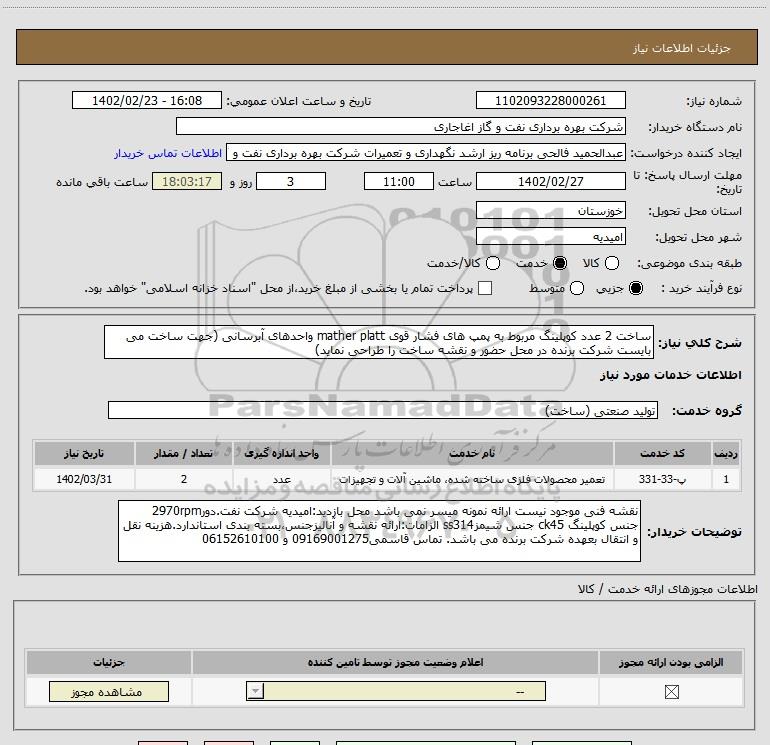Click the quantity cell 2
Screen dimensions: 770x745
(x=184, y=479)
